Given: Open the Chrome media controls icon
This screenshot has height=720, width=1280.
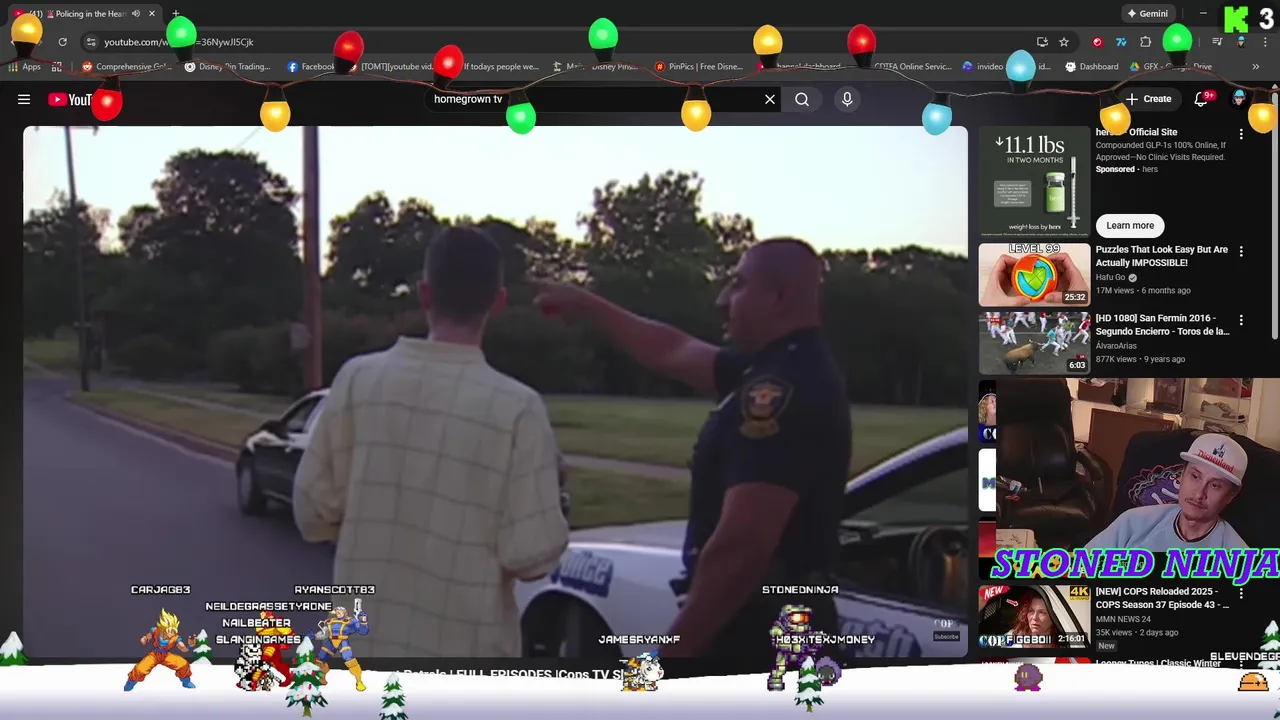Looking at the screenshot, I should (1217, 42).
